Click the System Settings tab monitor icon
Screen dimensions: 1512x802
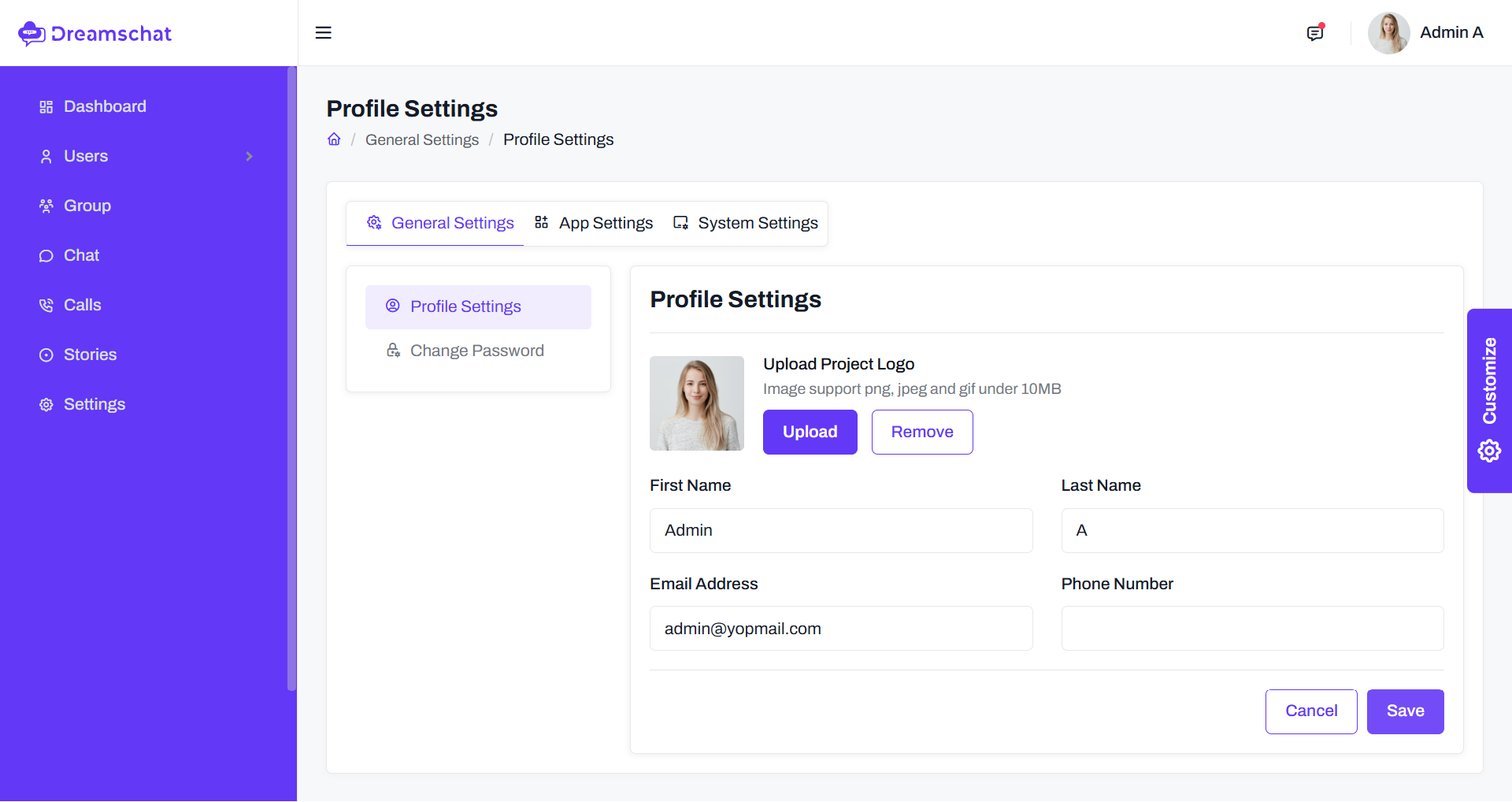(x=680, y=223)
